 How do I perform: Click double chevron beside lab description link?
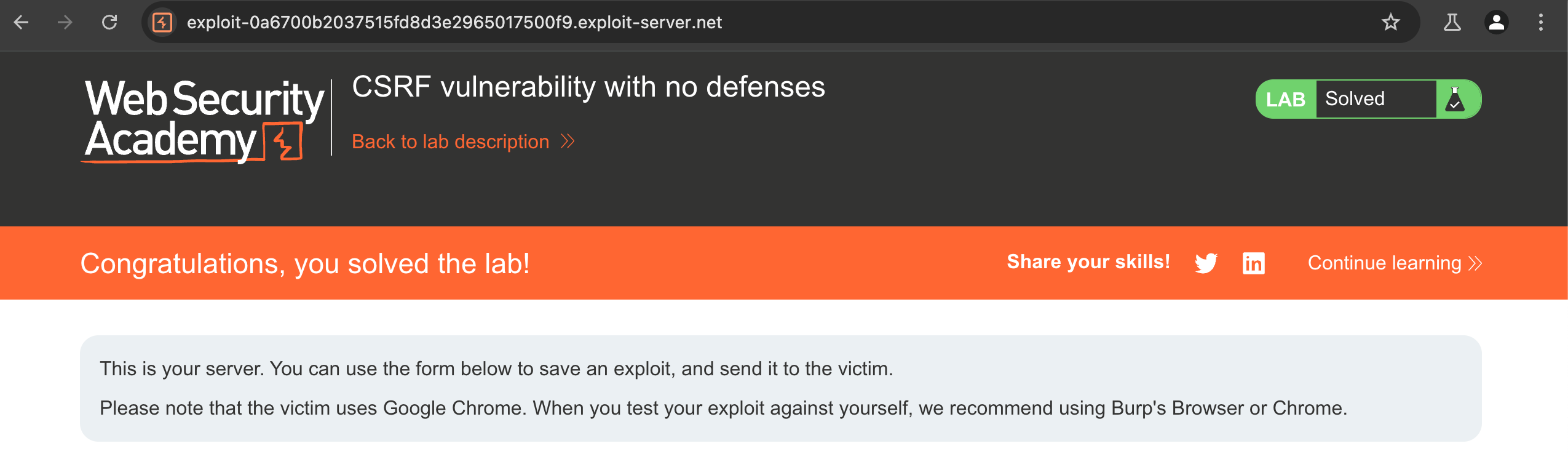[568, 142]
